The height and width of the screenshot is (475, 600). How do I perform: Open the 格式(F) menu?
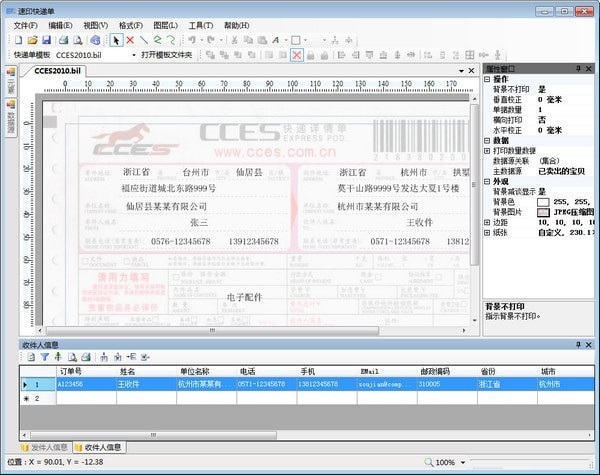click(x=131, y=25)
